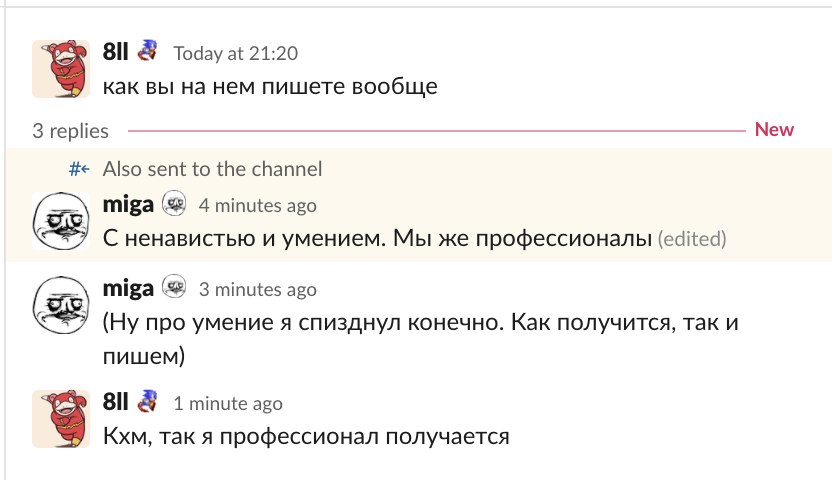Click the '(edited)' label on miga's reply

(692, 240)
